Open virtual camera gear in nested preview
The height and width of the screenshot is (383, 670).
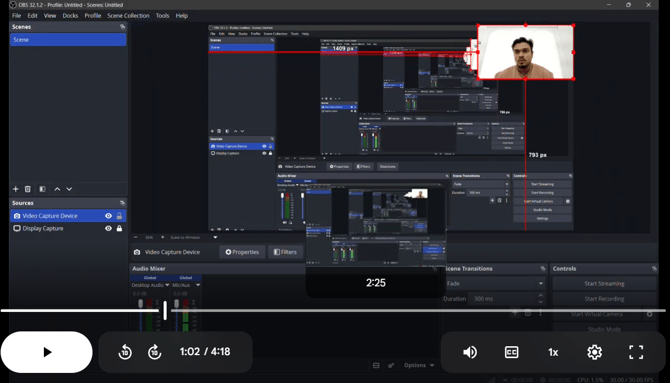[x=568, y=201]
